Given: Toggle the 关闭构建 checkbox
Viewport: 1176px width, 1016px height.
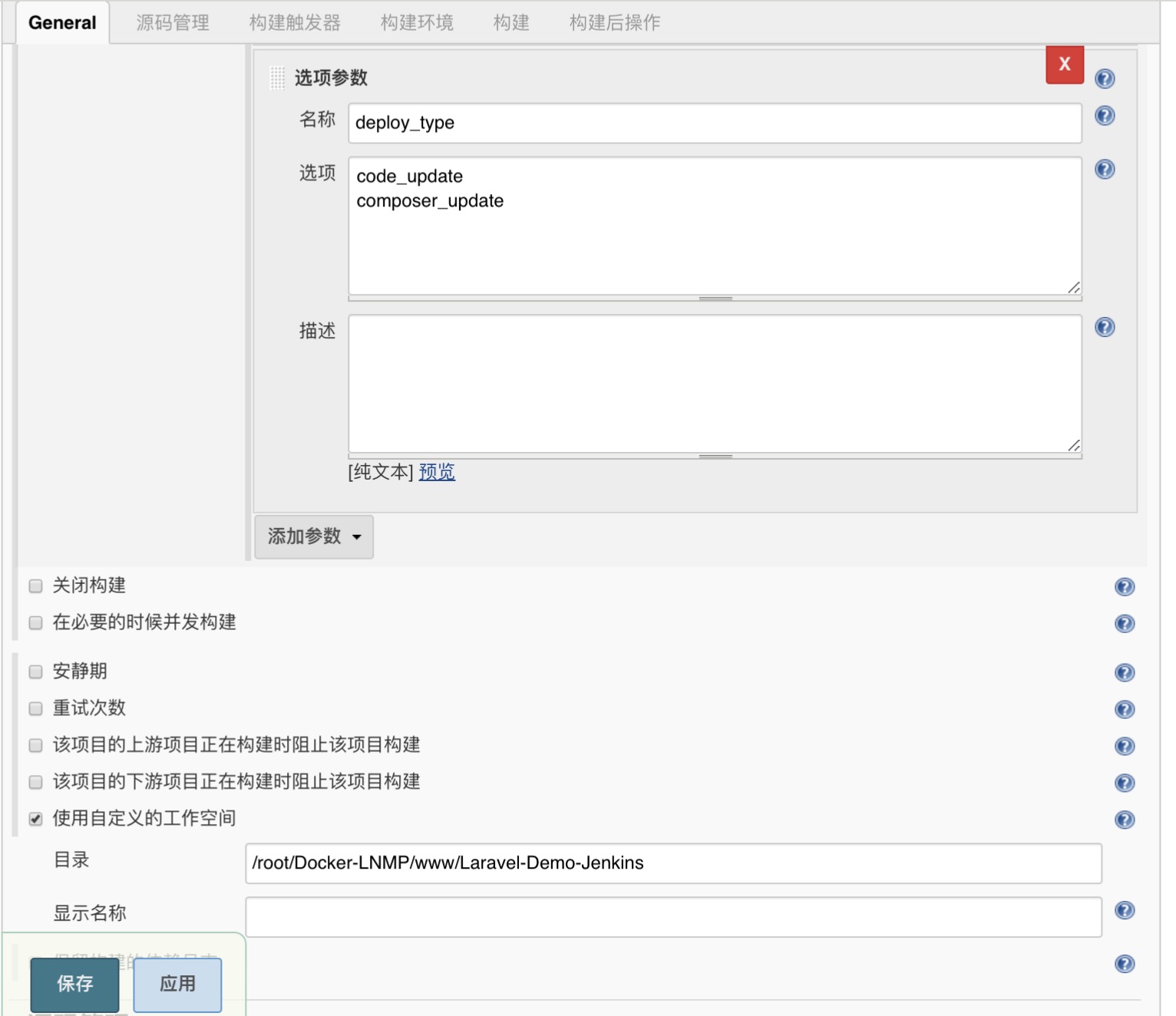Looking at the screenshot, I should [35, 586].
